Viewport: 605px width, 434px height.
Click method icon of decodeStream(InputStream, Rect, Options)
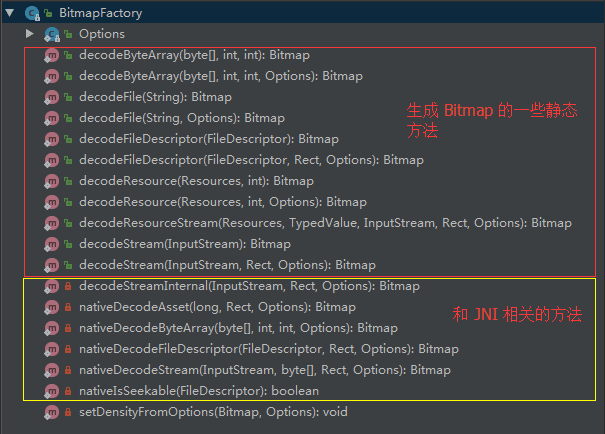tap(51, 265)
